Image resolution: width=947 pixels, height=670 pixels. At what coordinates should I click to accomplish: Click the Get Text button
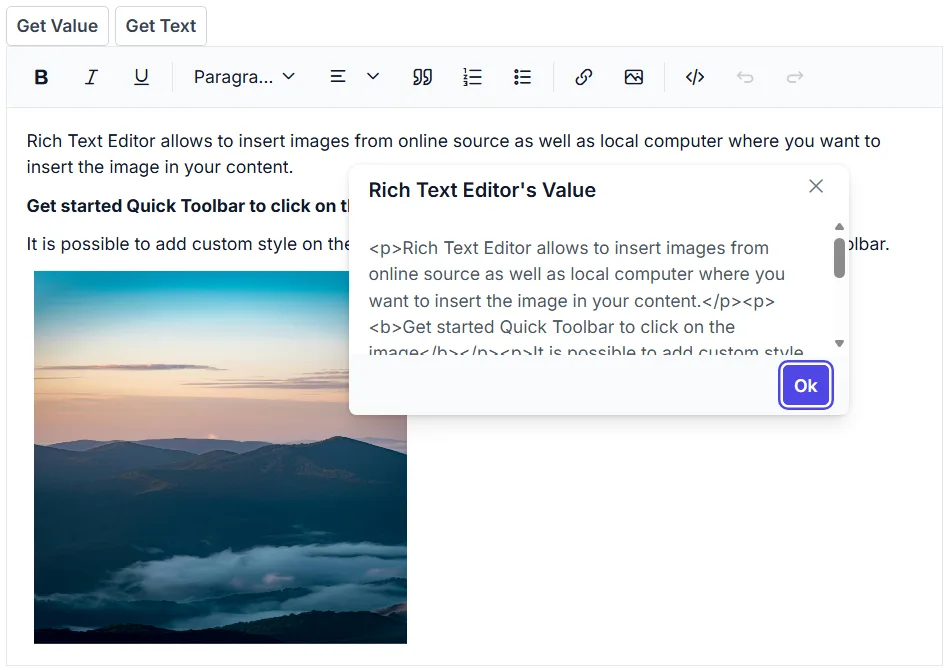click(x=161, y=26)
